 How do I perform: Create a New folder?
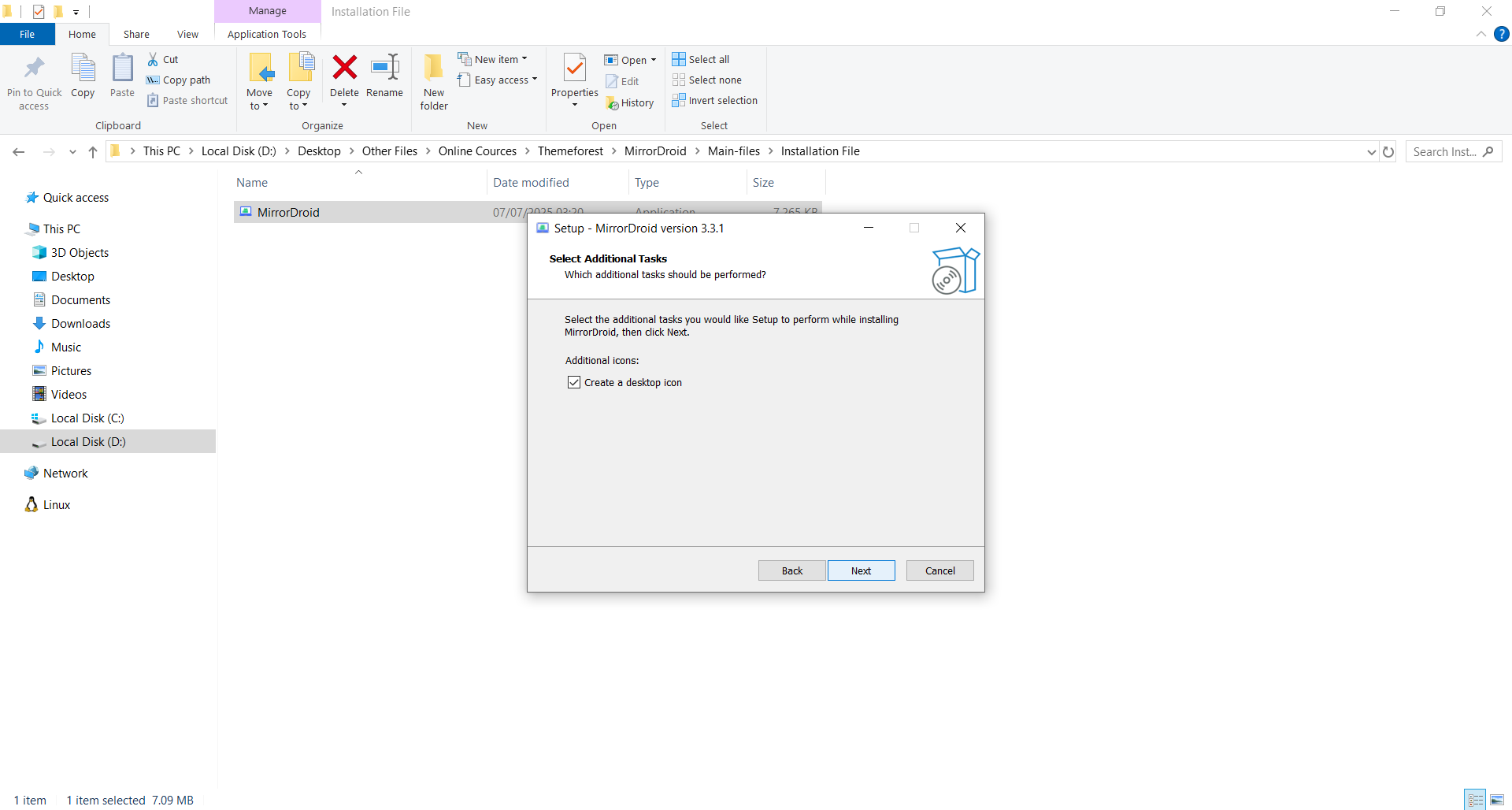(434, 82)
